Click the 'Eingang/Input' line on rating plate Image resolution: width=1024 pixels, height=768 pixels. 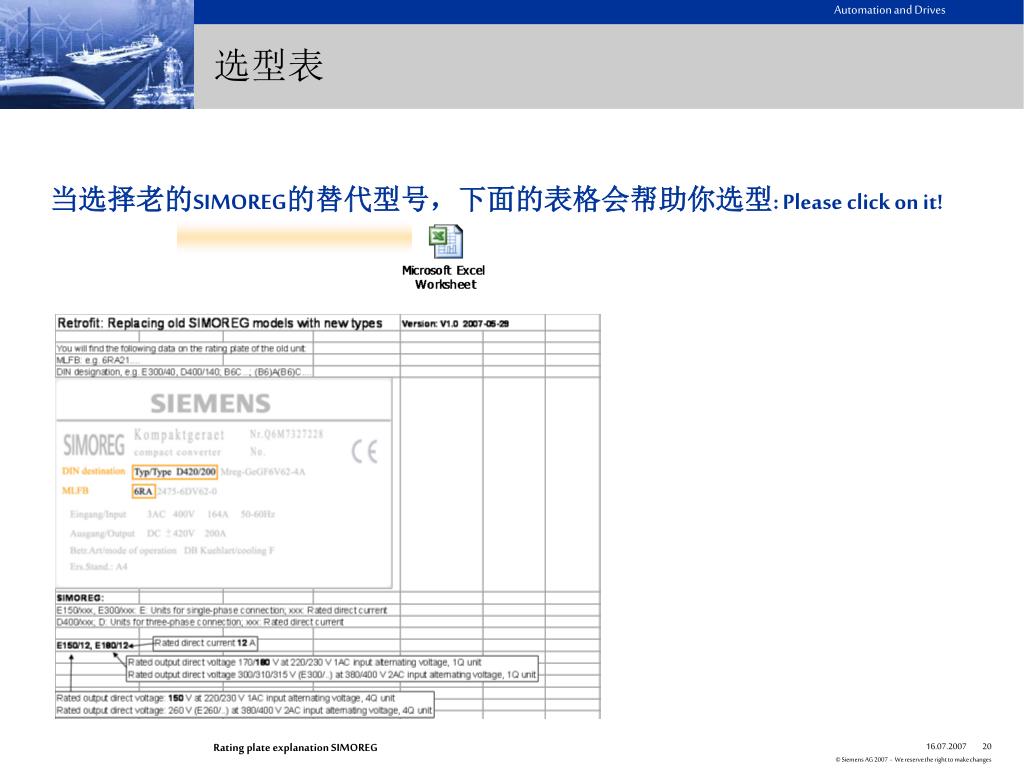click(172, 515)
